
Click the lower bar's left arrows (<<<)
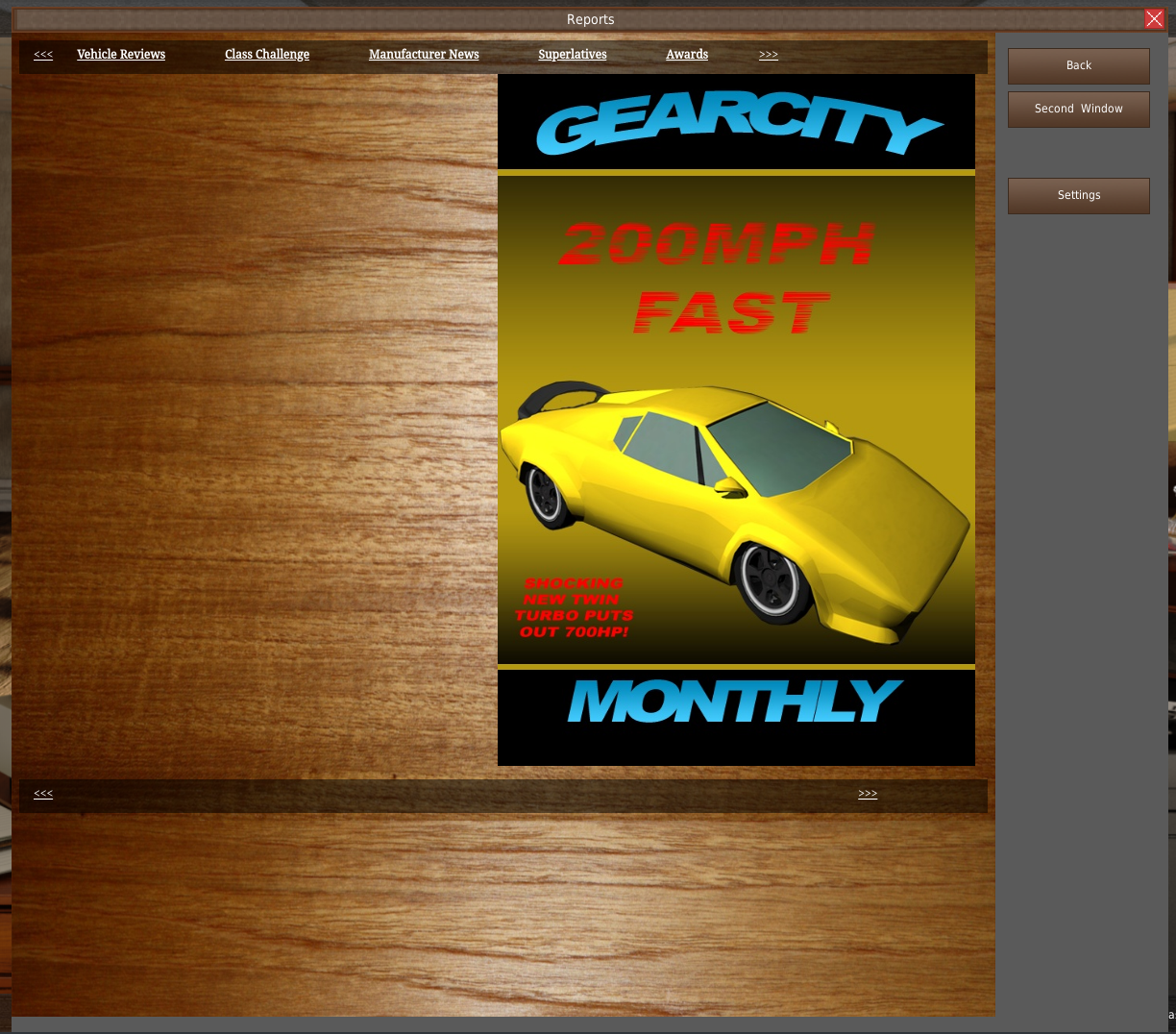(43, 794)
